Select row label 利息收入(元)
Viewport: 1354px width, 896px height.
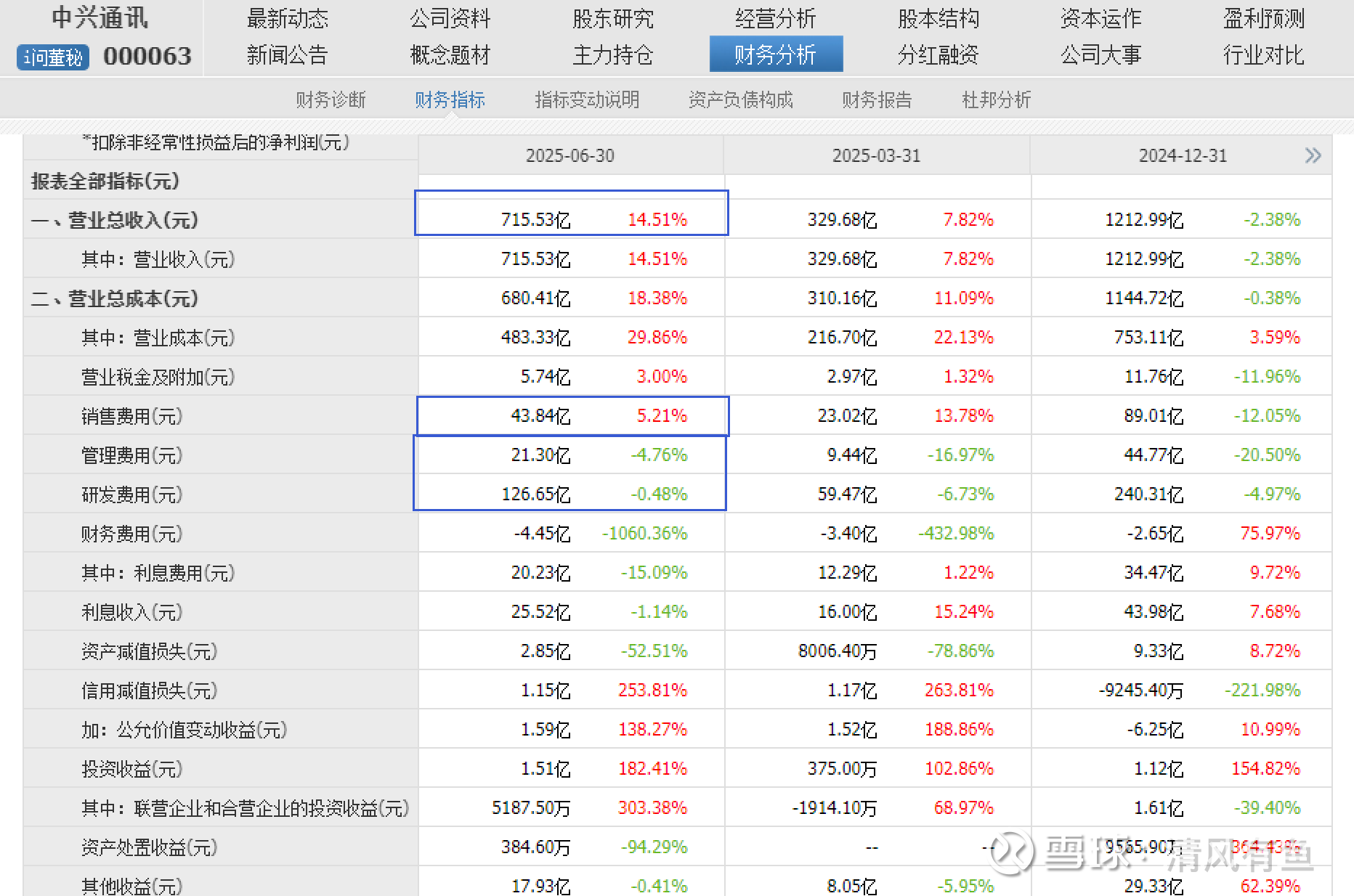tap(132, 612)
